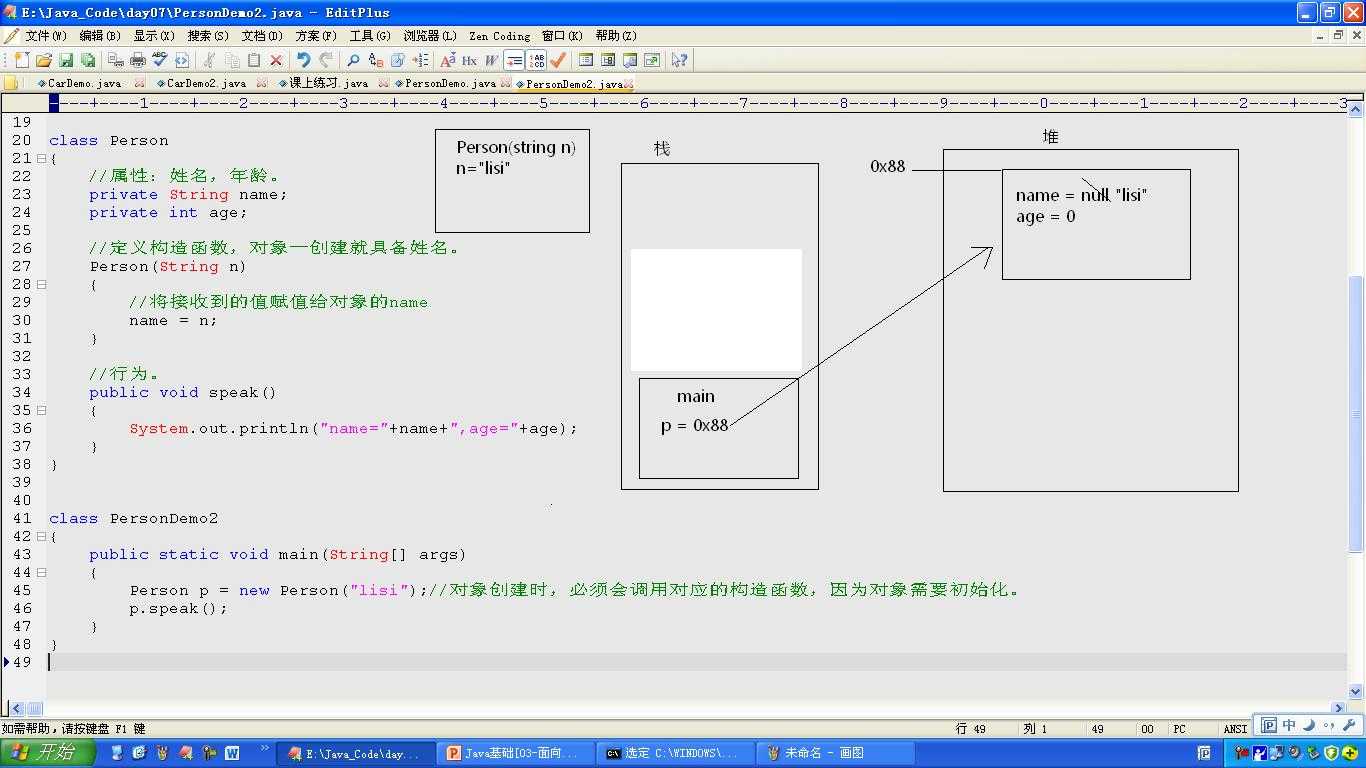Open the 显示(X) menu
Viewport: 1366px width, 768px height.
[x=154, y=35]
